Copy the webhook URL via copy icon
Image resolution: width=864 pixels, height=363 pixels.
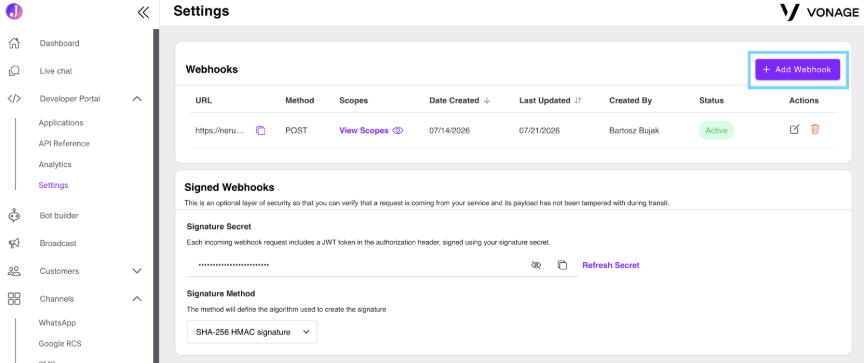pyautogui.click(x=261, y=131)
